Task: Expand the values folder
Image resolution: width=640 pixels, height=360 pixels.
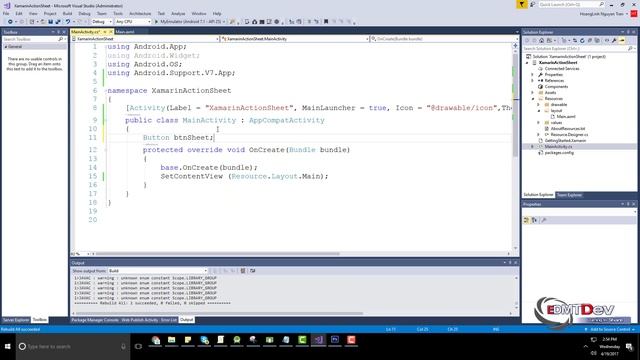Action: 538,122
